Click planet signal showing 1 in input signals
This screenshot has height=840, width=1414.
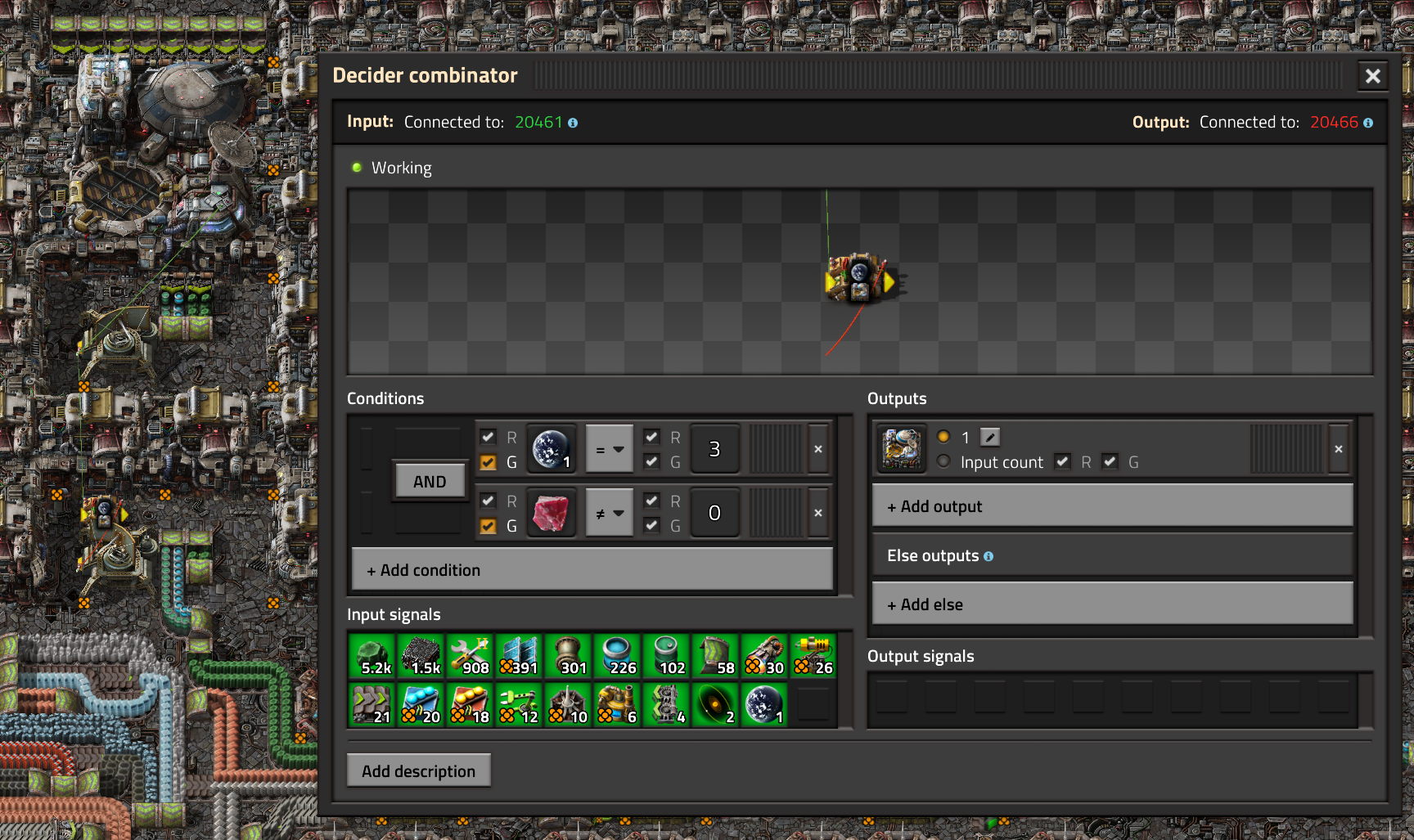pos(764,704)
